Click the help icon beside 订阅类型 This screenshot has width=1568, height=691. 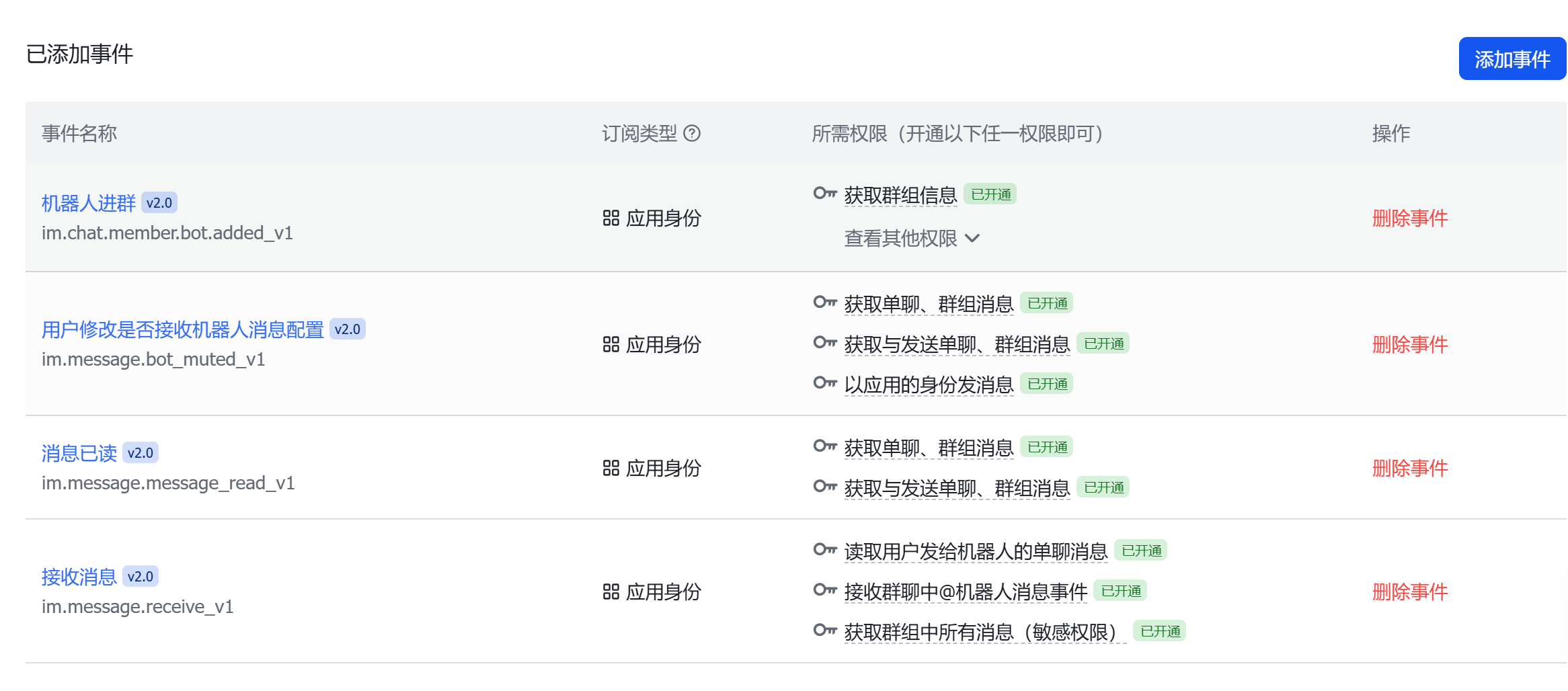tap(692, 133)
